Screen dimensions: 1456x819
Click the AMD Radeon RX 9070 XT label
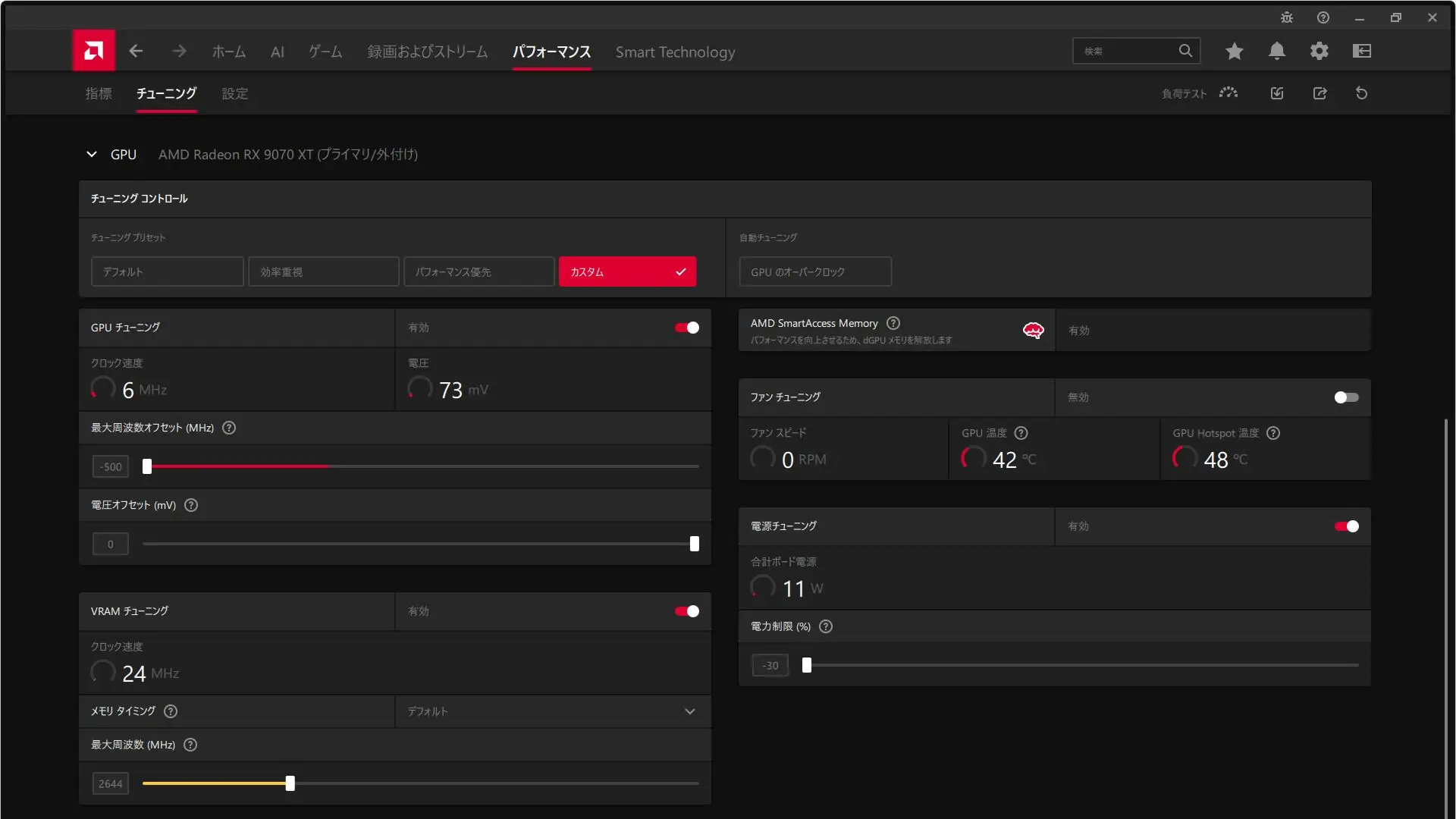[x=288, y=154]
